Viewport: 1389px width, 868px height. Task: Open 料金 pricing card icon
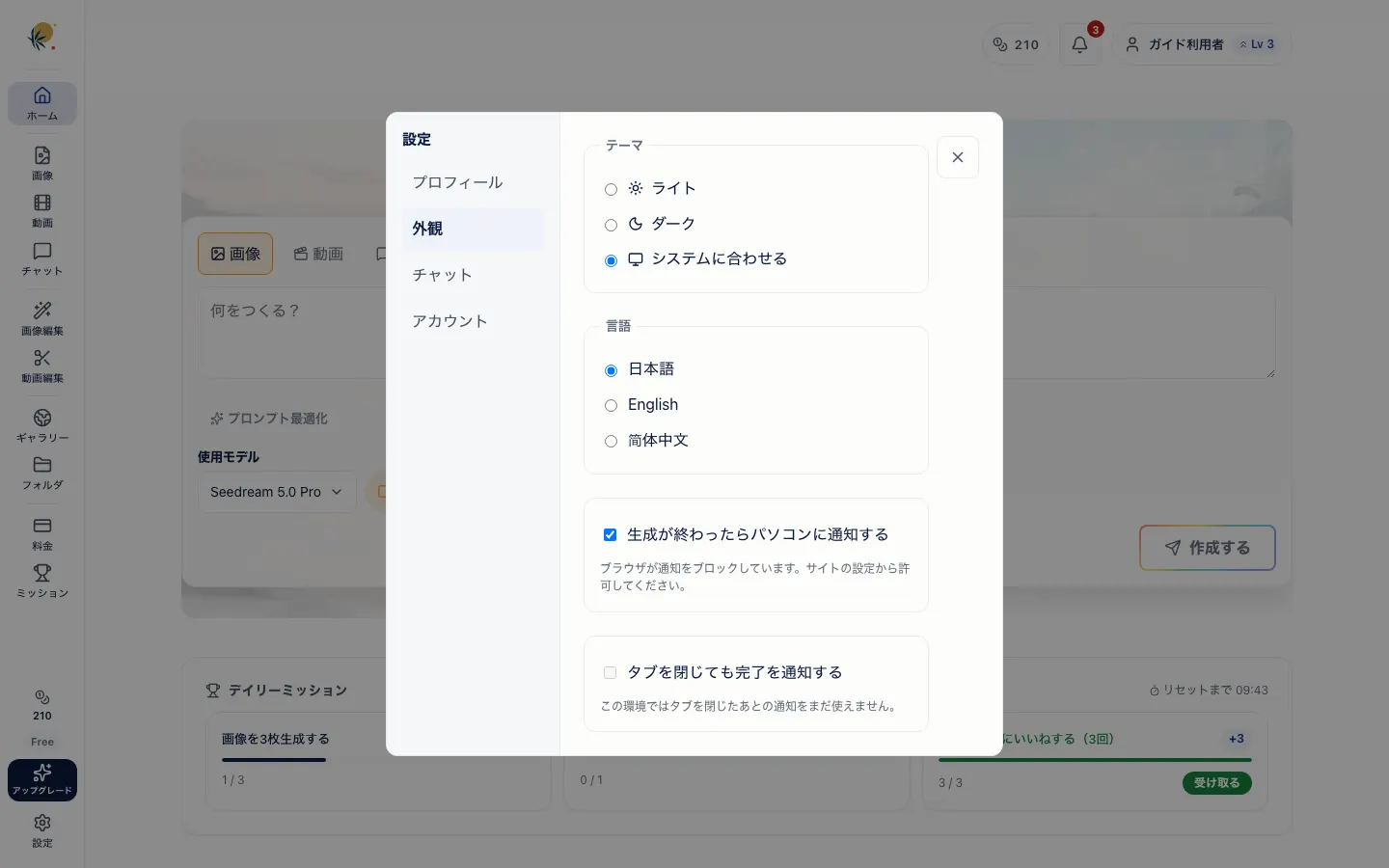42,533
